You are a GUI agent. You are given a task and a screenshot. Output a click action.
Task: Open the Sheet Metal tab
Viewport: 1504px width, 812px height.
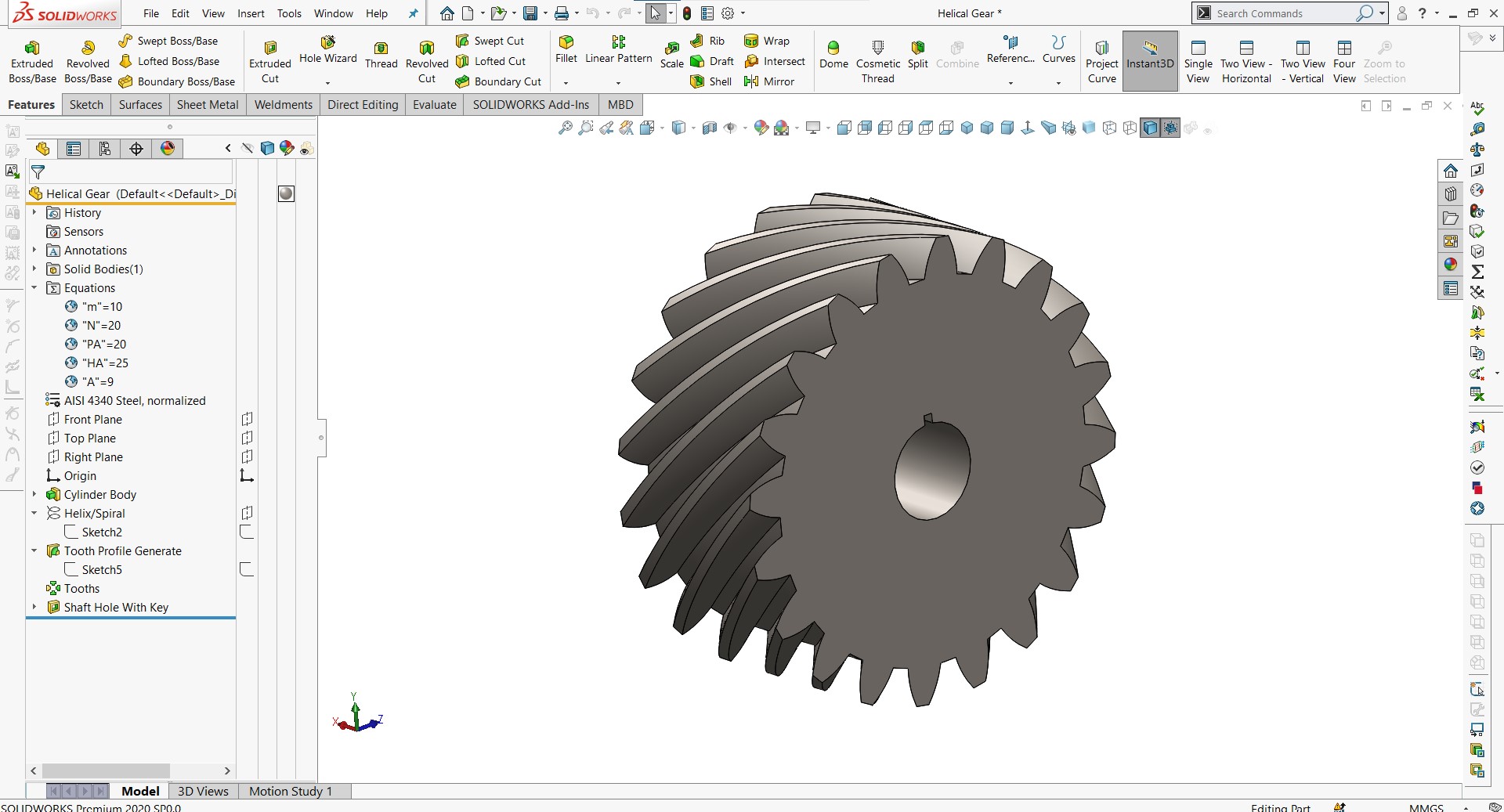point(208,104)
